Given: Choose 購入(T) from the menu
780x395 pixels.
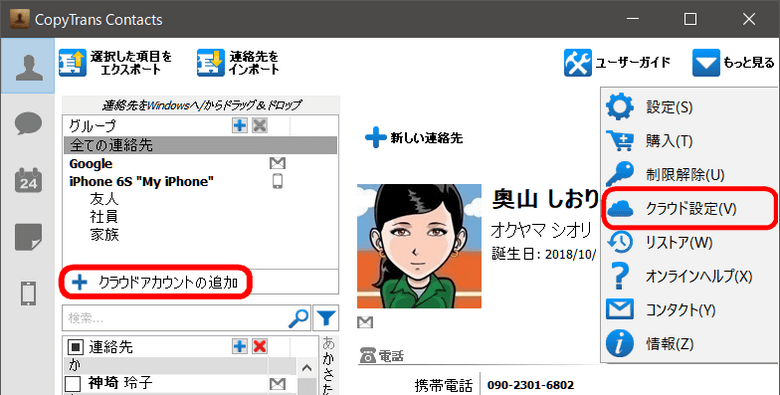Looking at the screenshot, I should pyautogui.click(x=689, y=141).
